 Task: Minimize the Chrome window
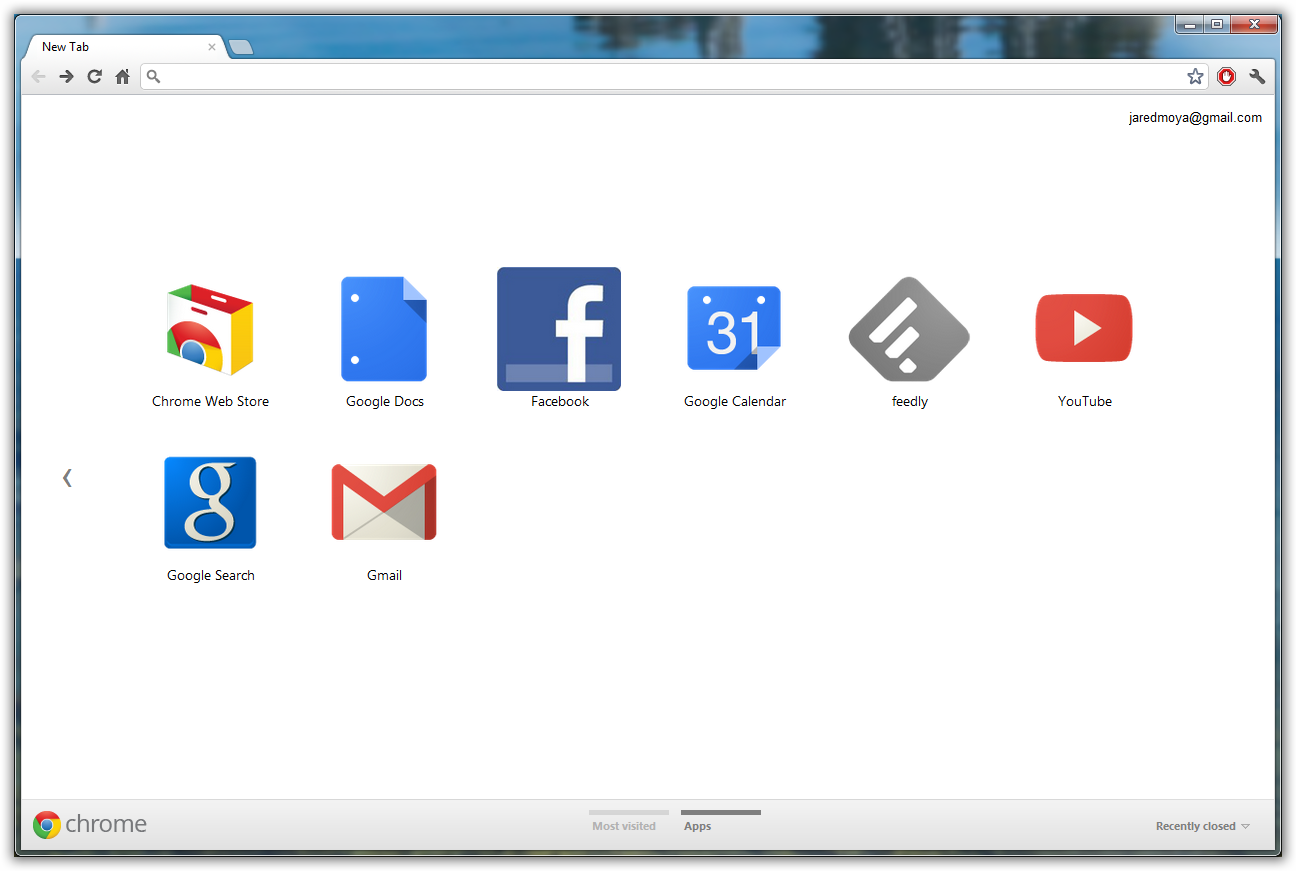click(x=1190, y=24)
